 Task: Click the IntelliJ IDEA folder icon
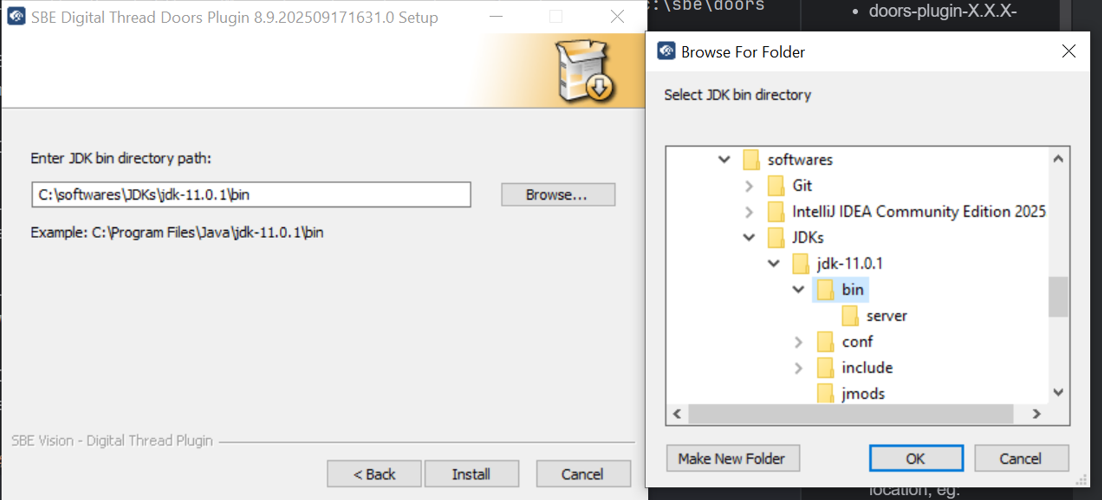(776, 212)
